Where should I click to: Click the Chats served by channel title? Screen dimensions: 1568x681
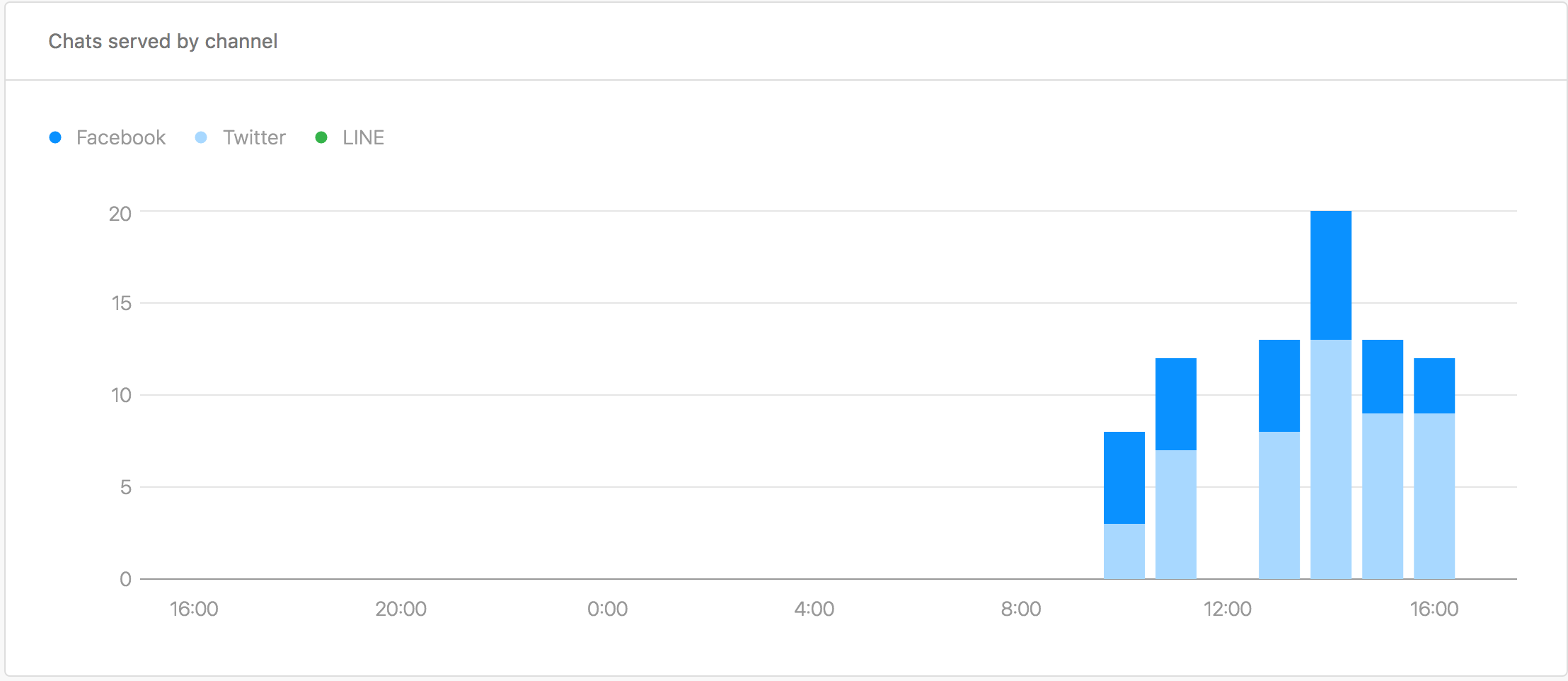[x=163, y=41]
